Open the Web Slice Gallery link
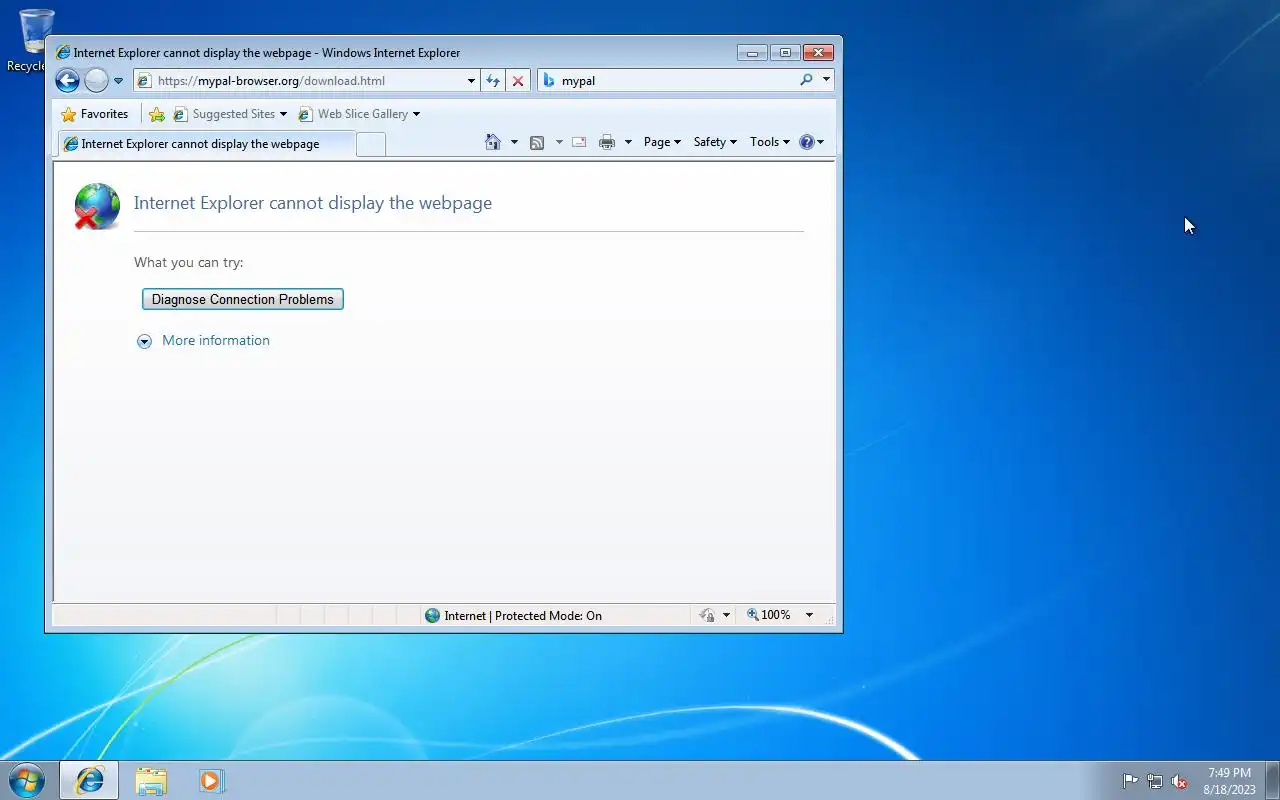The width and height of the screenshot is (1280, 800). click(x=359, y=114)
